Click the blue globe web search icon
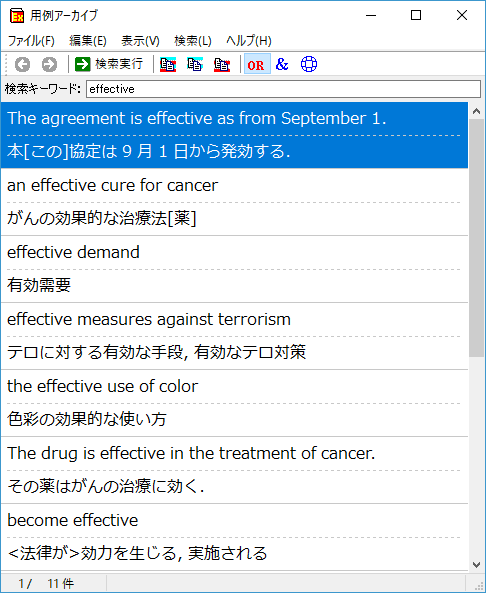 click(x=309, y=64)
